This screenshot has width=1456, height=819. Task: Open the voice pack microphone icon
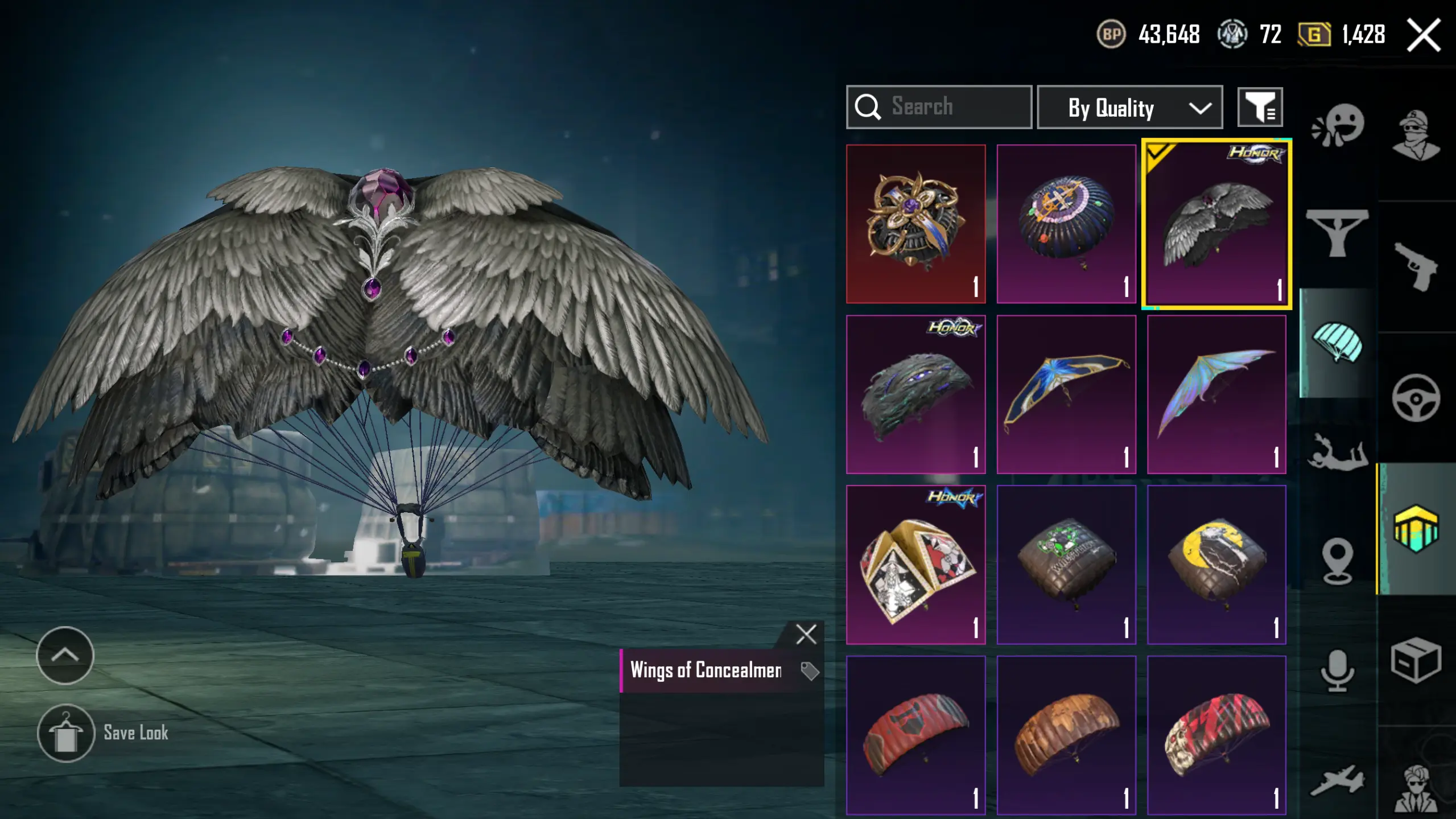tap(1337, 670)
